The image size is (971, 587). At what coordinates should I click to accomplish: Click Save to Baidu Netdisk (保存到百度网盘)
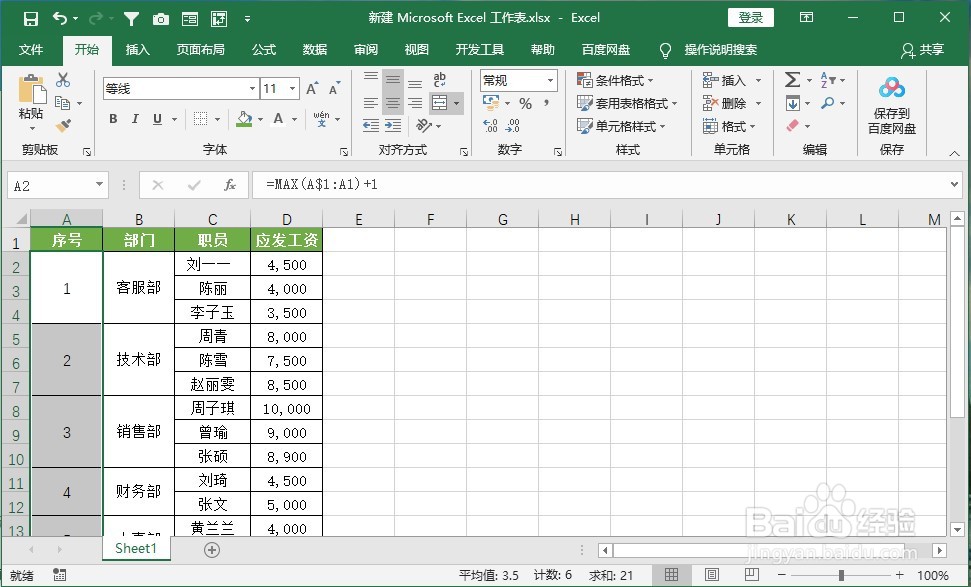pos(891,103)
